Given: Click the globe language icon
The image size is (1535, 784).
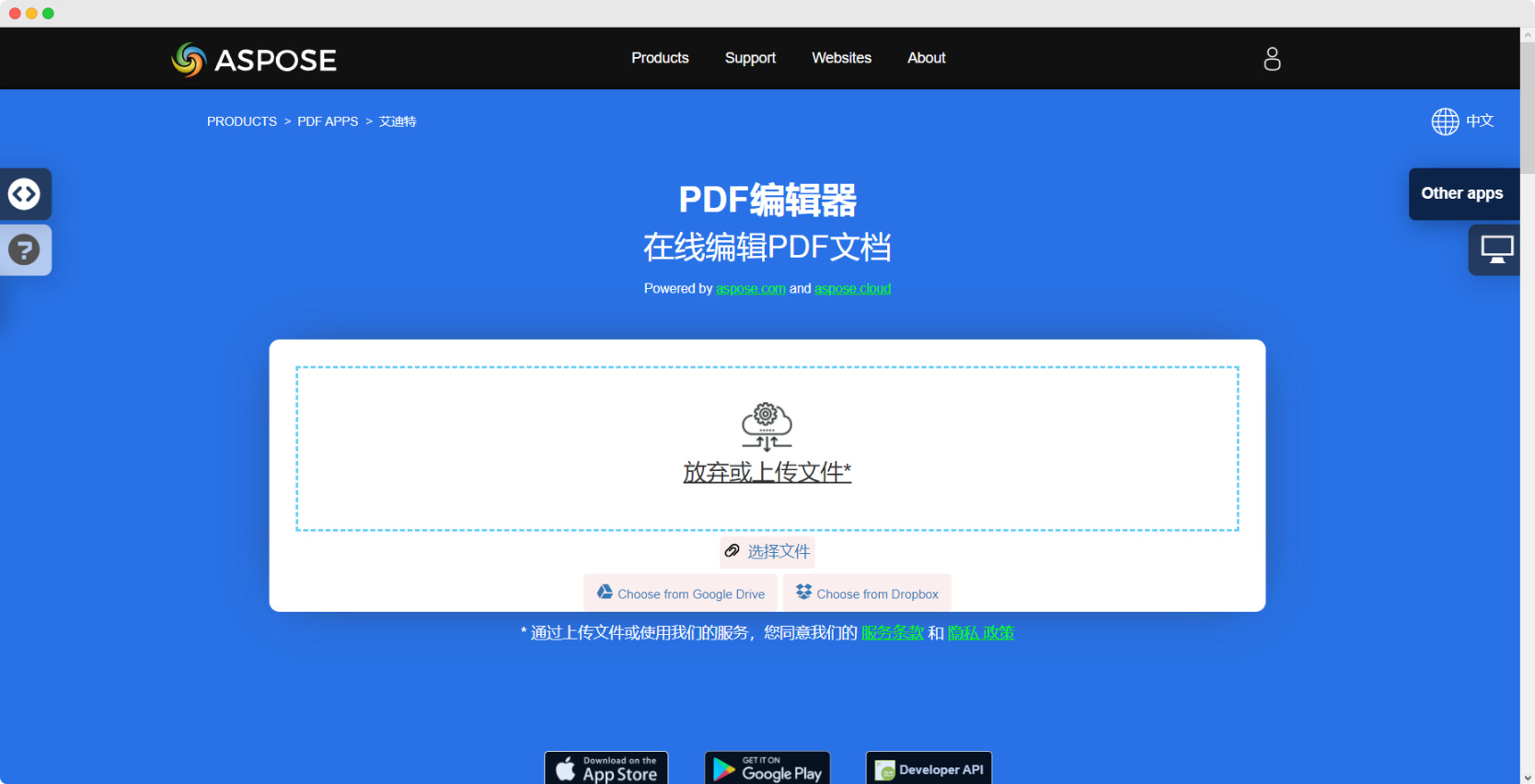Looking at the screenshot, I should point(1445,121).
